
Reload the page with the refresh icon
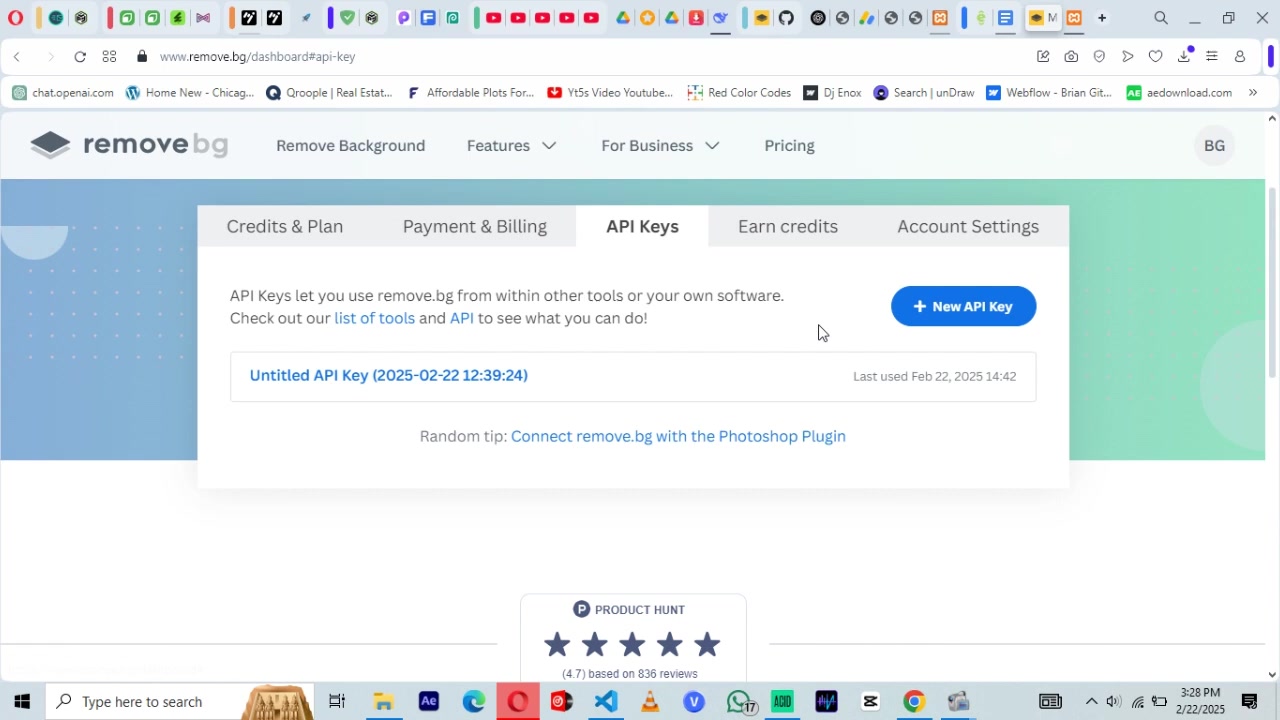coord(80,57)
